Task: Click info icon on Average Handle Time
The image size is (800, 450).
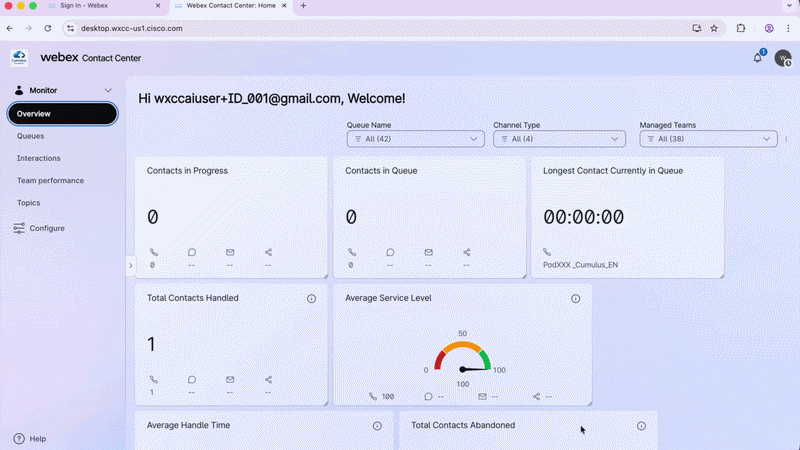Action: click(377, 426)
